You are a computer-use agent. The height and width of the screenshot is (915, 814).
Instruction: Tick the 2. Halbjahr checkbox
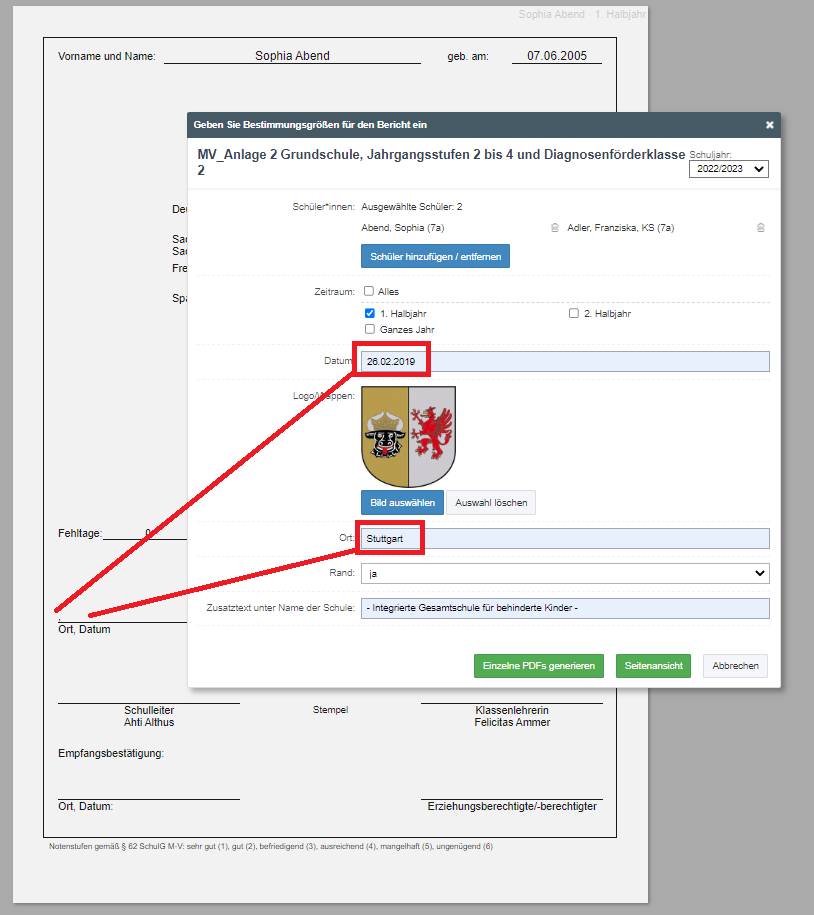(x=574, y=313)
